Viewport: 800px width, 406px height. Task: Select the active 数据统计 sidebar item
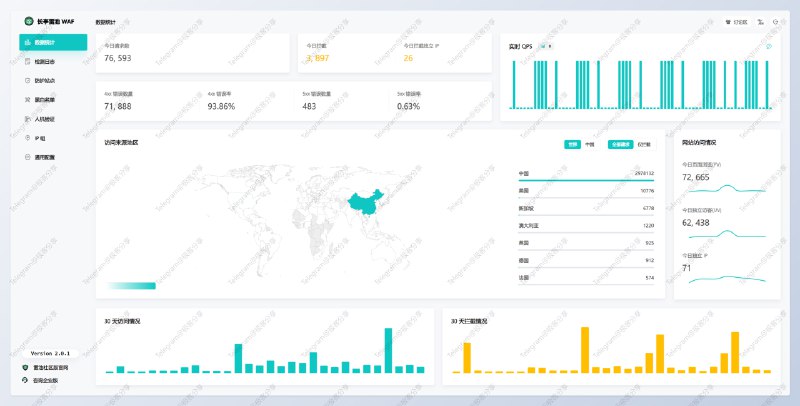click(x=52, y=42)
